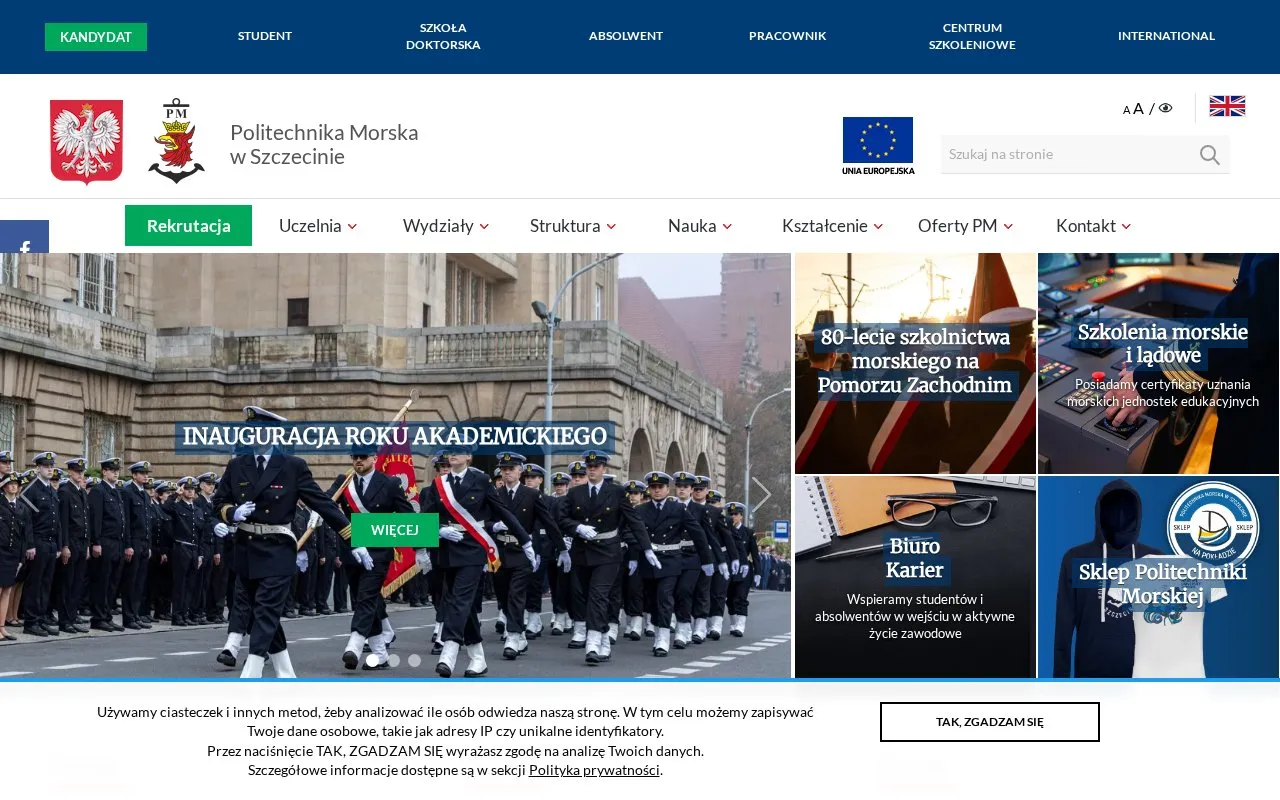Accept cookies with TAK, ZGADZAM SIĘ
The height and width of the screenshot is (800, 1280).
pyautogui.click(x=990, y=722)
